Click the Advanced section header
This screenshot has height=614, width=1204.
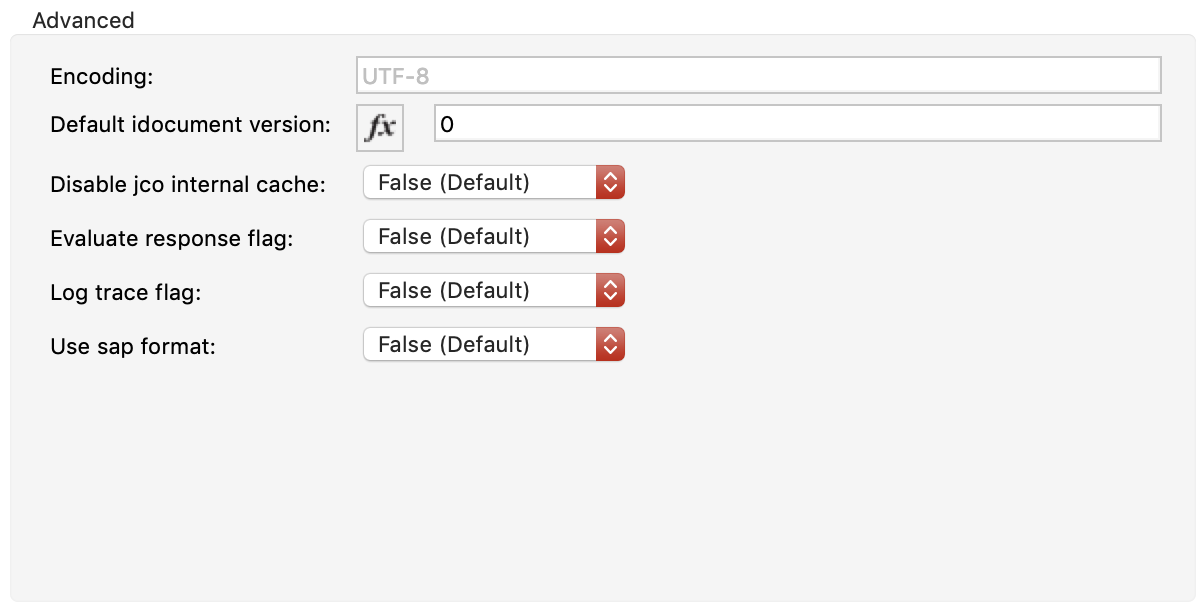point(83,20)
